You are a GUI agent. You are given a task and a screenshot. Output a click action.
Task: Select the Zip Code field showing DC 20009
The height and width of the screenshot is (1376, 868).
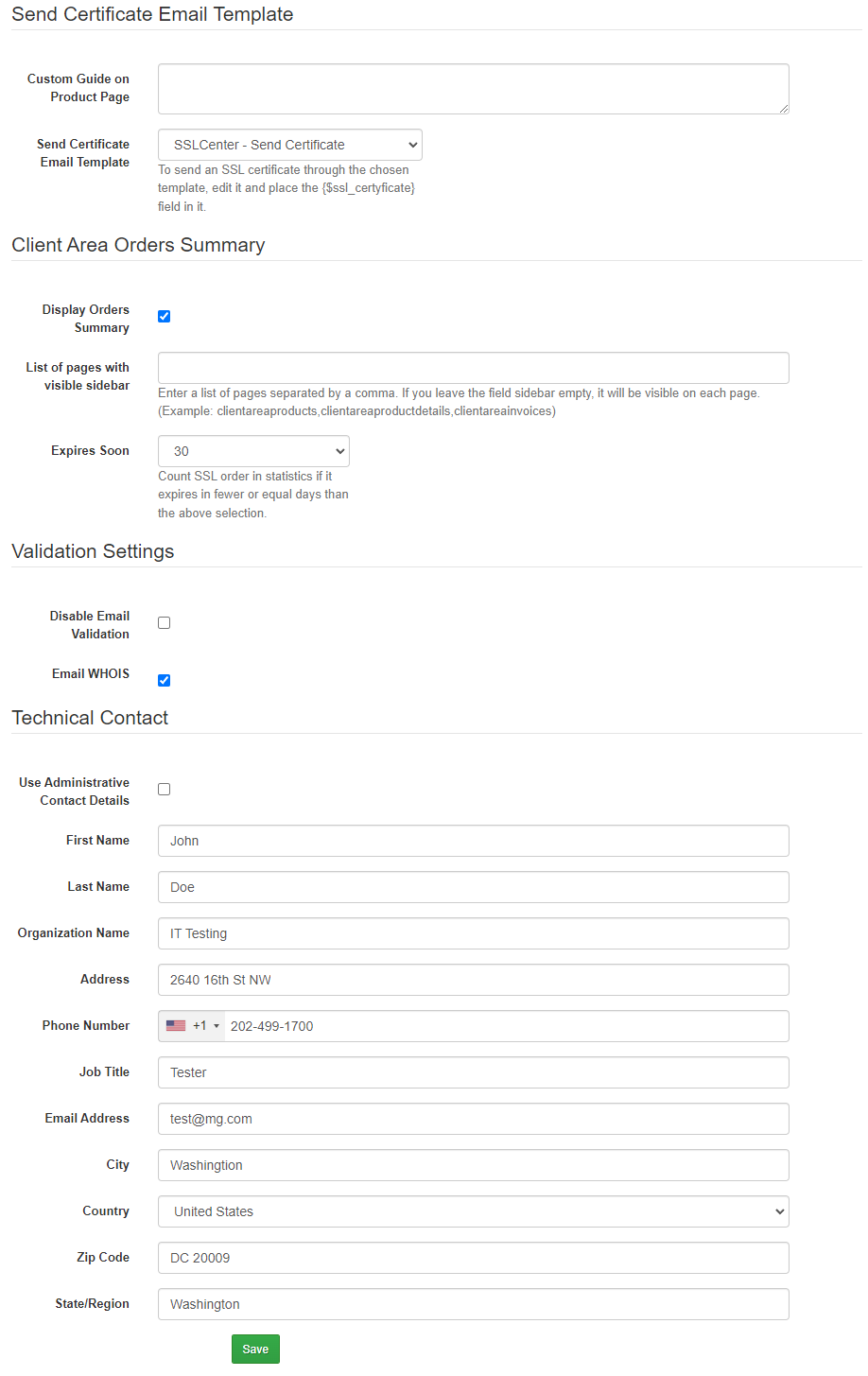pos(473,1257)
